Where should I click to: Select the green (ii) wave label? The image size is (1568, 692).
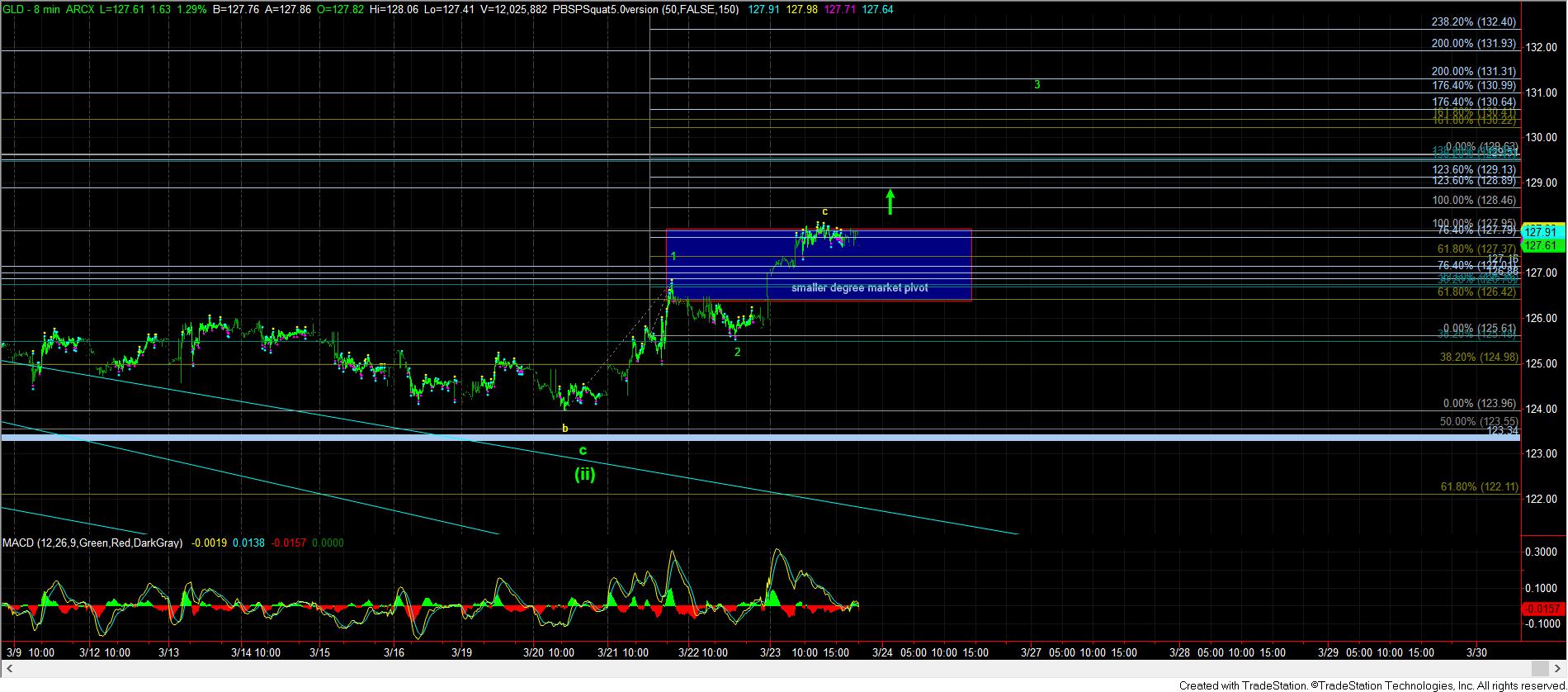coord(584,475)
